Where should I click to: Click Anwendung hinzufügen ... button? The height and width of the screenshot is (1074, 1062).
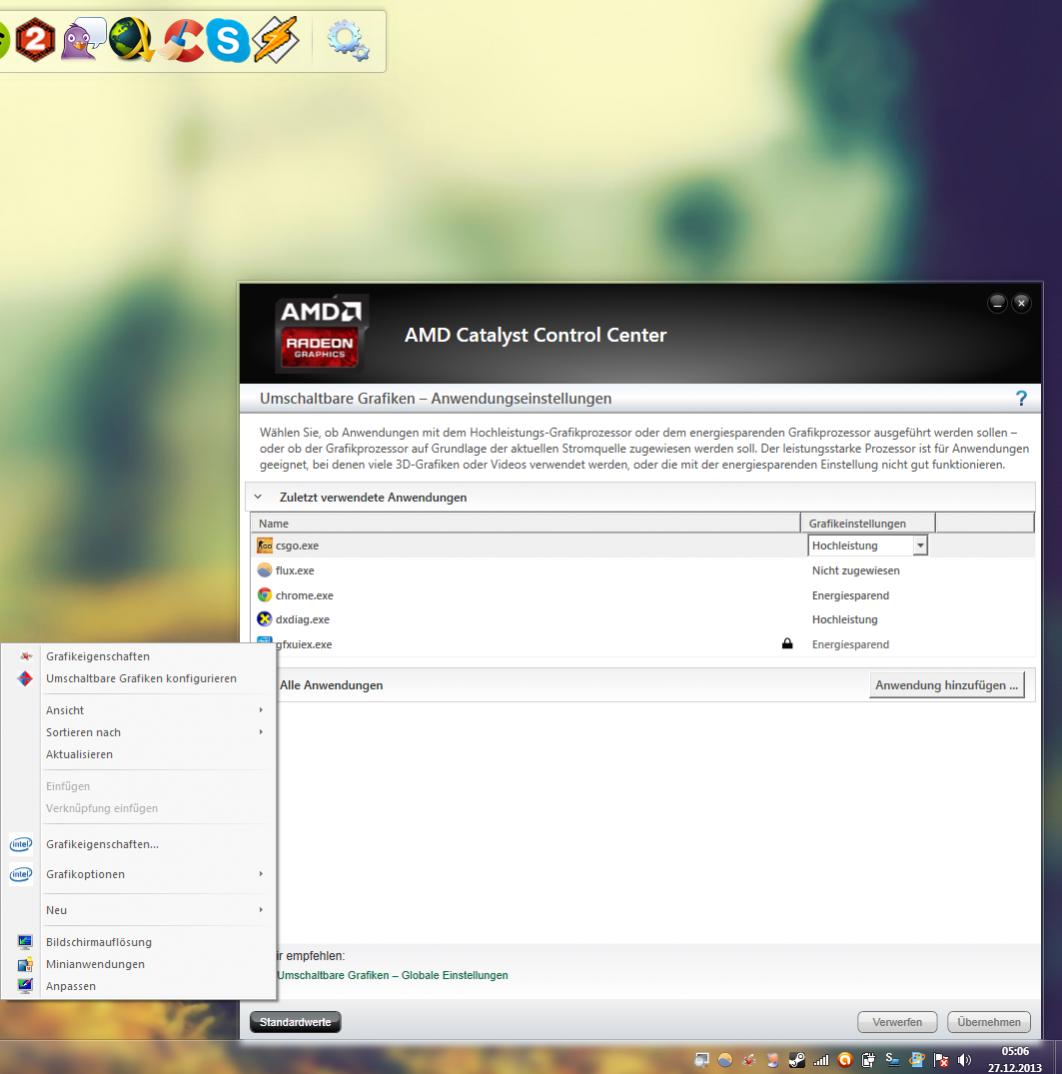[x=947, y=685]
